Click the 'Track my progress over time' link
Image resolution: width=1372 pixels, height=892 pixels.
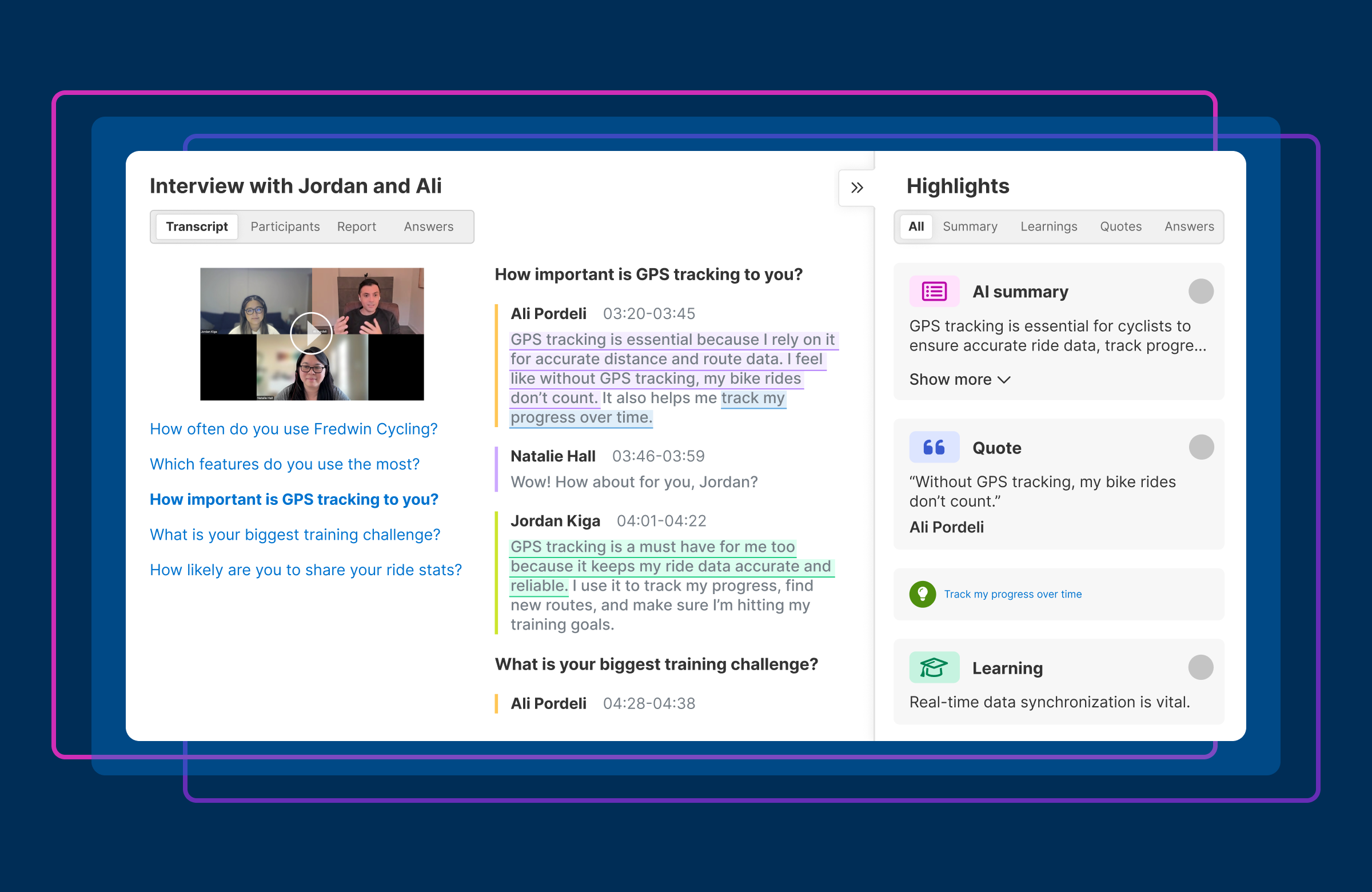(1012, 595)
